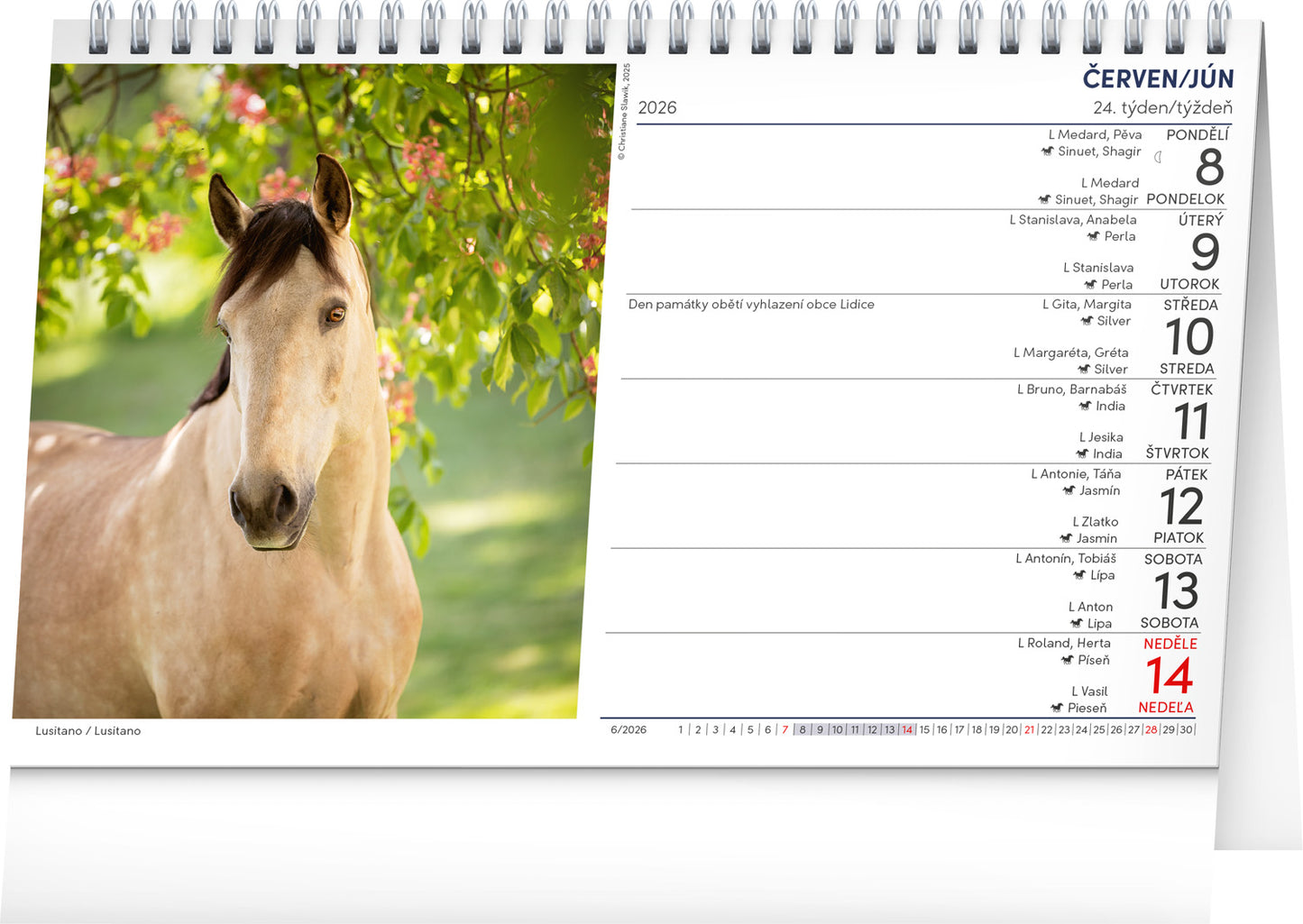Click horse icon beside India under Bruno, Barnabáš

point(1085,406)
